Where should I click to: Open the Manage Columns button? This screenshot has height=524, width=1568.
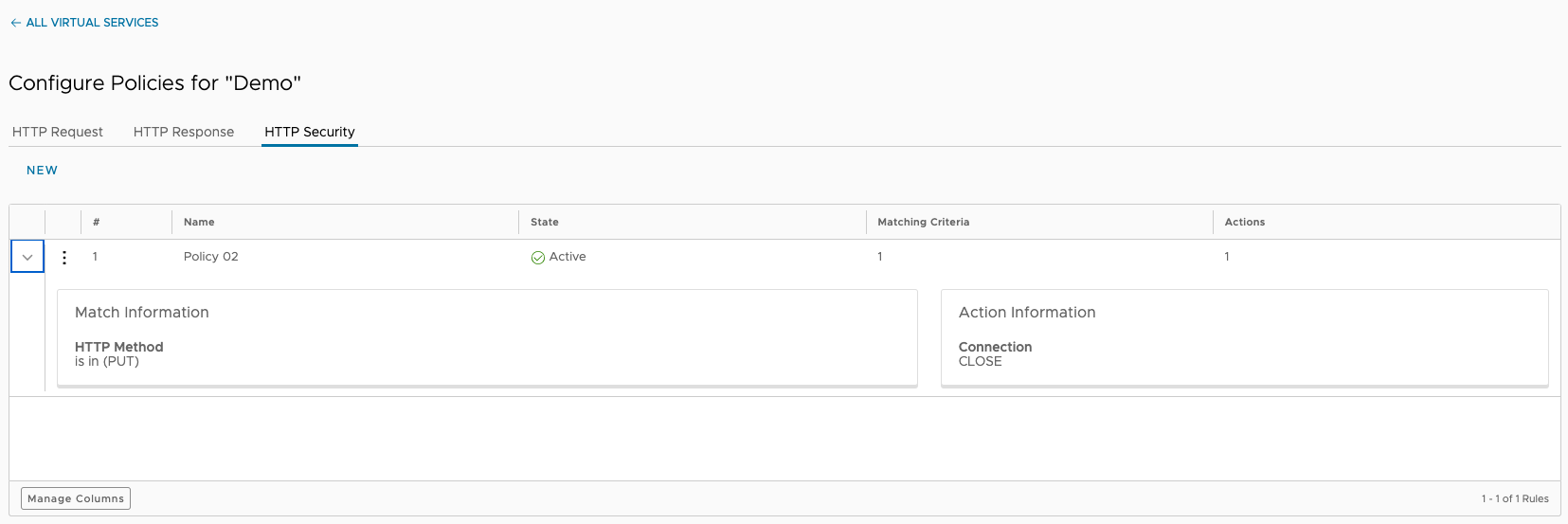76,498
